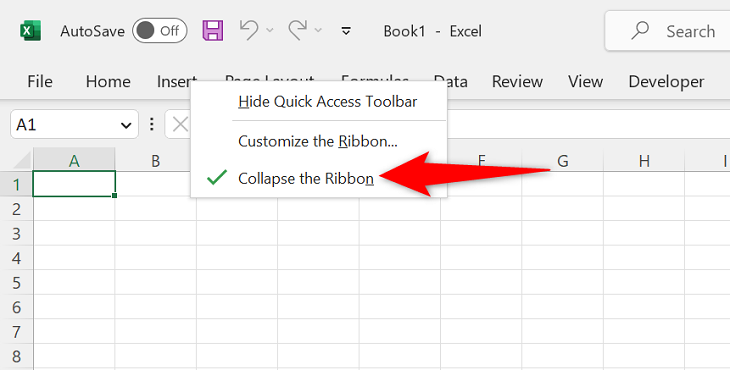Choose Hide Quick Access Toolbar
Screen dimensions: 730x370
tap(319, 101)
